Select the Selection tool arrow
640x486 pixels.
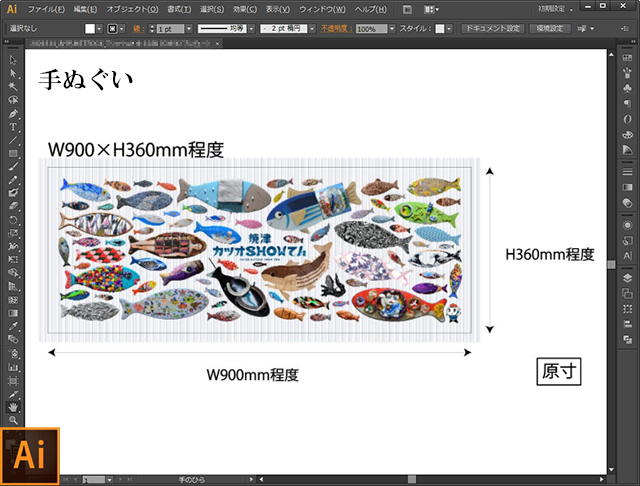(13, 62)
